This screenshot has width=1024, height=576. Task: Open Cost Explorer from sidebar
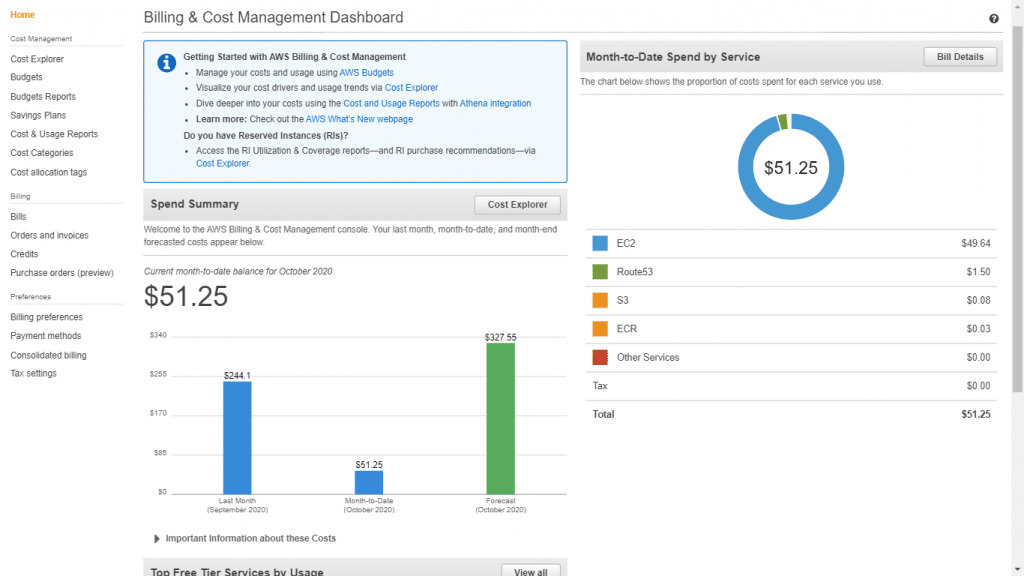[36, 59]
